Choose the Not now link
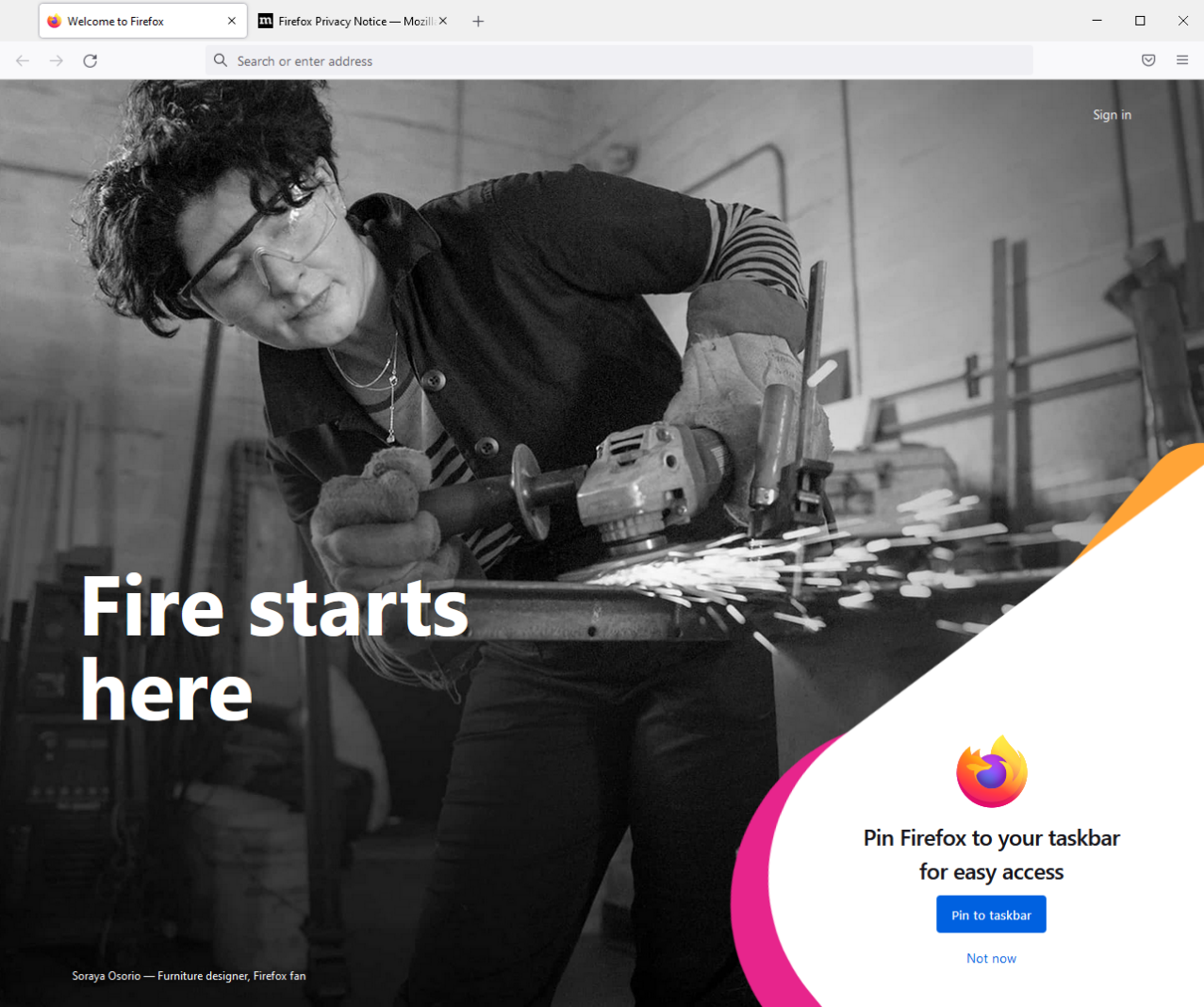 tap(991, 958)
